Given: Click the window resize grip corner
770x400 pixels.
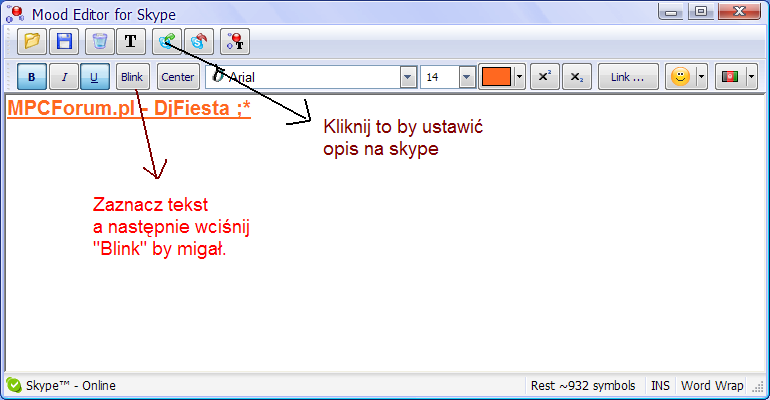Looking at the screenshot, I should (759, 387).
